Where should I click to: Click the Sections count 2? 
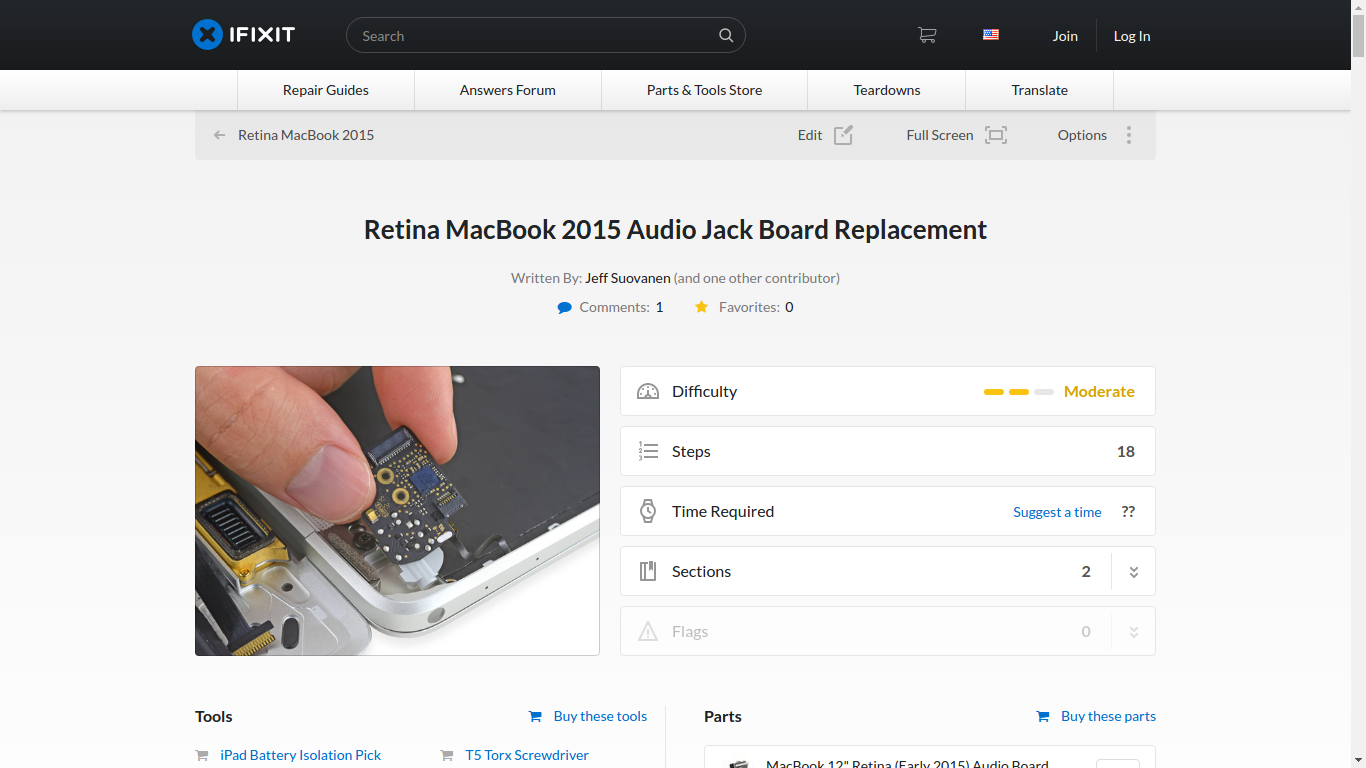click(1086, 571)
